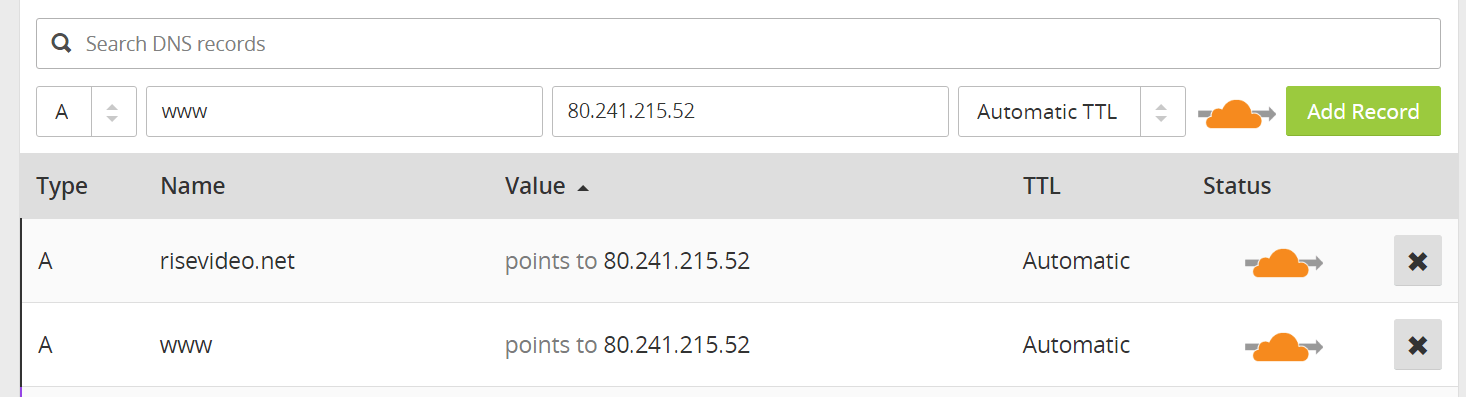The image size is (1466, 397).
Task: Sort by the Name column header
Action: pos(192,186)
